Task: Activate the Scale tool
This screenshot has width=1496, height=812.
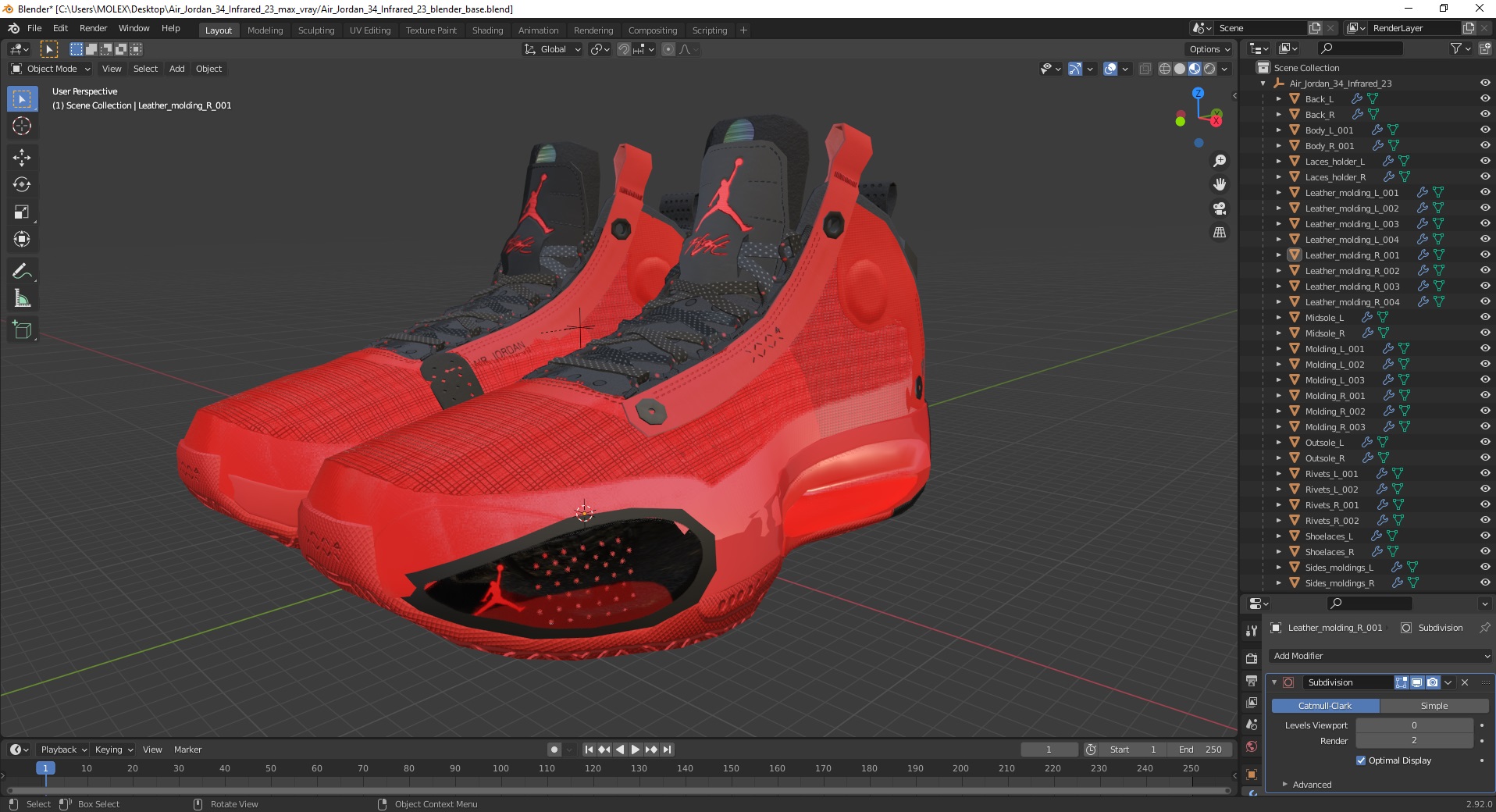Action: coord(22,212)
